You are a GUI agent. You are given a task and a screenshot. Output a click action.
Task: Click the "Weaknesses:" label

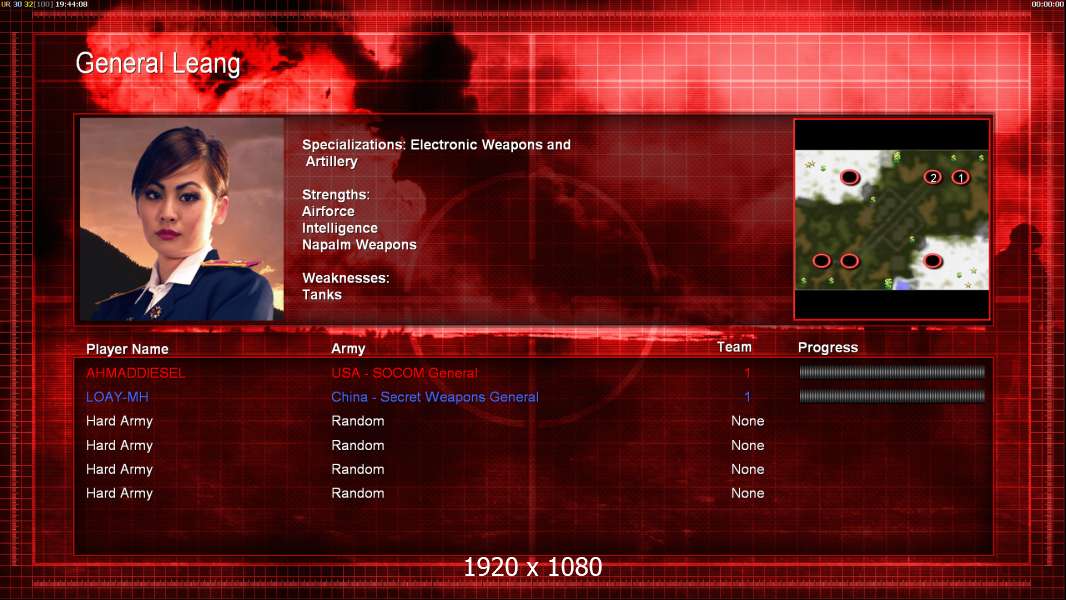tap(345, 278)
